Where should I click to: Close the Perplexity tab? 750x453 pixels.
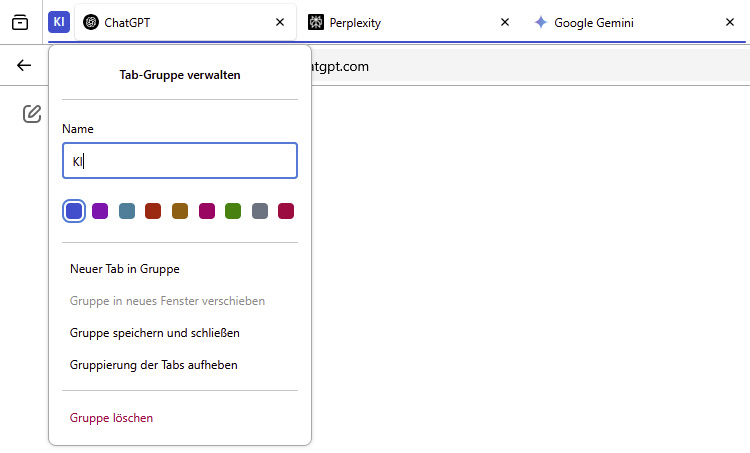(504, 22)
